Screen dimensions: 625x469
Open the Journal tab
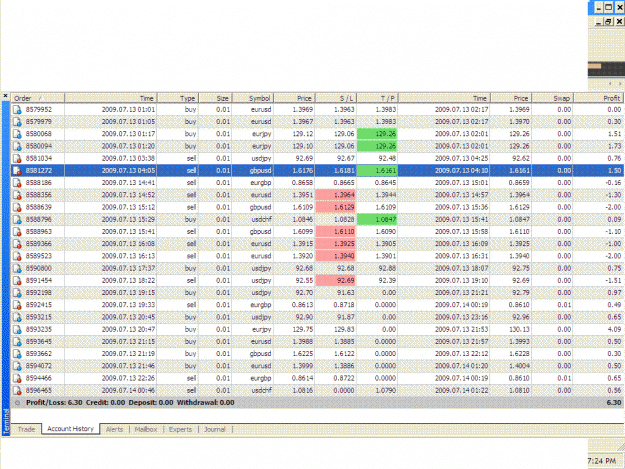(215, 429)
